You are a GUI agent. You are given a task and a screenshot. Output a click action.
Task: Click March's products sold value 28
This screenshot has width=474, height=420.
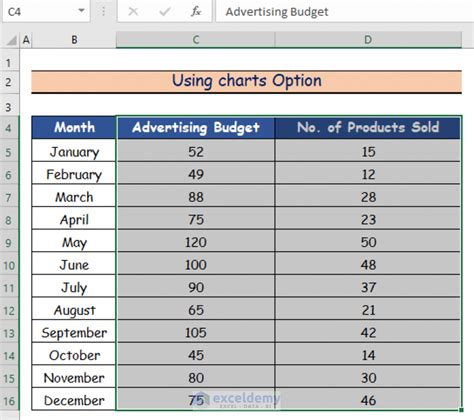coord(368,197)
